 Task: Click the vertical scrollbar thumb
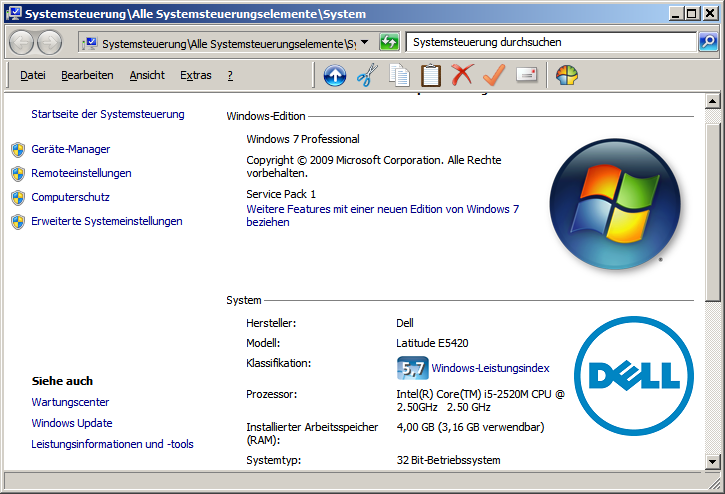(713, 212)
